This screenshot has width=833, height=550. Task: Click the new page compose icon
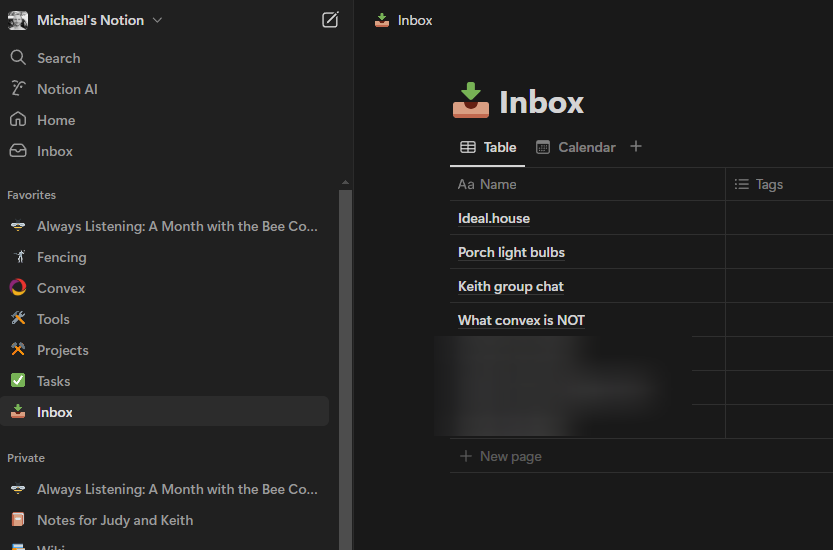(330, 20)
